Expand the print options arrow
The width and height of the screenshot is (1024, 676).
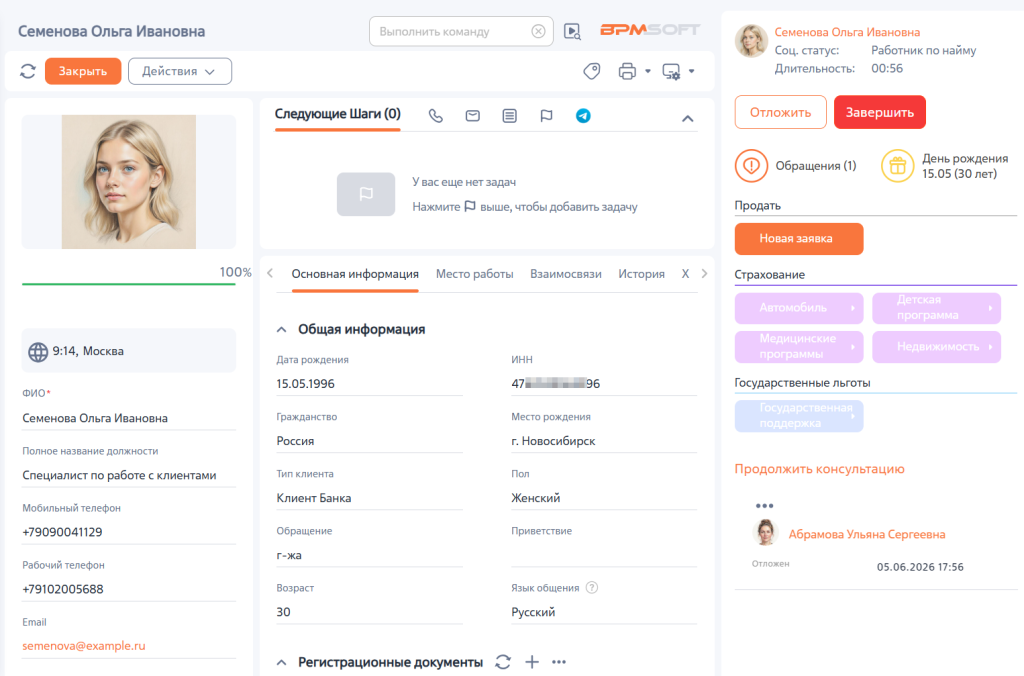pyautogui.click(x=648, y=71)
